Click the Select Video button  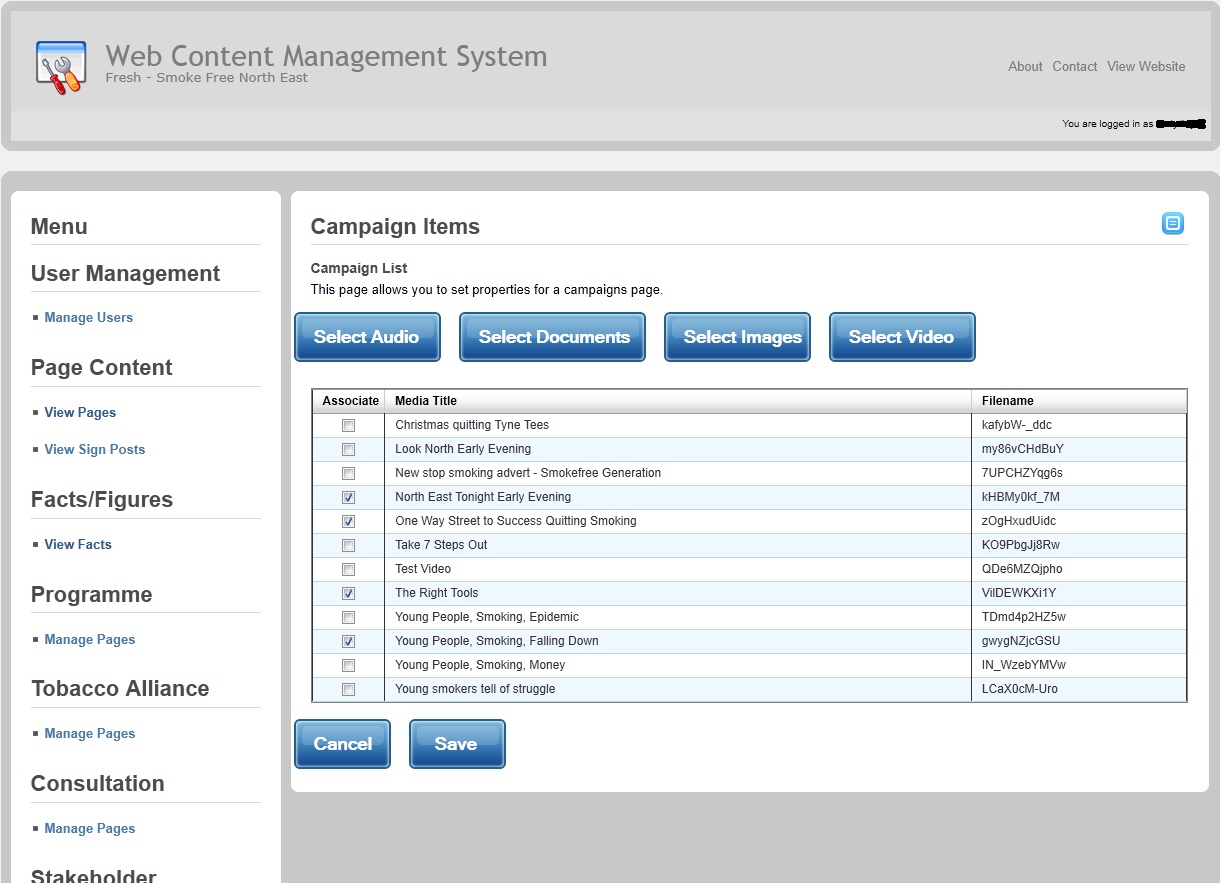[902, 337]
